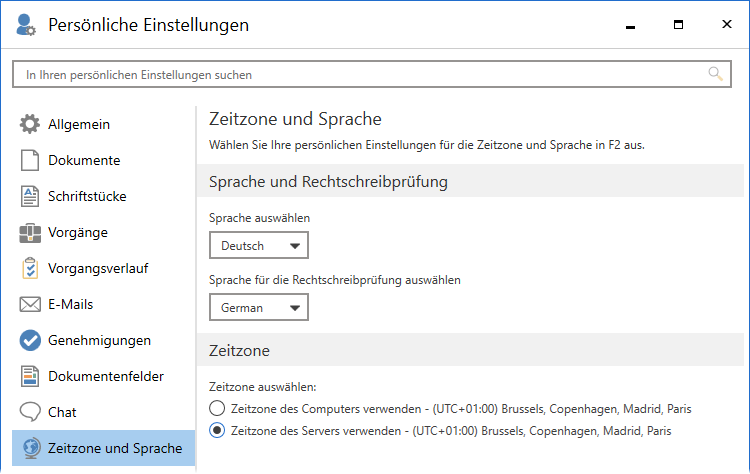Click the globe icon for Zeitzone und Sprache
Viewport: 750px width, 474px height.
click(31, 448)
